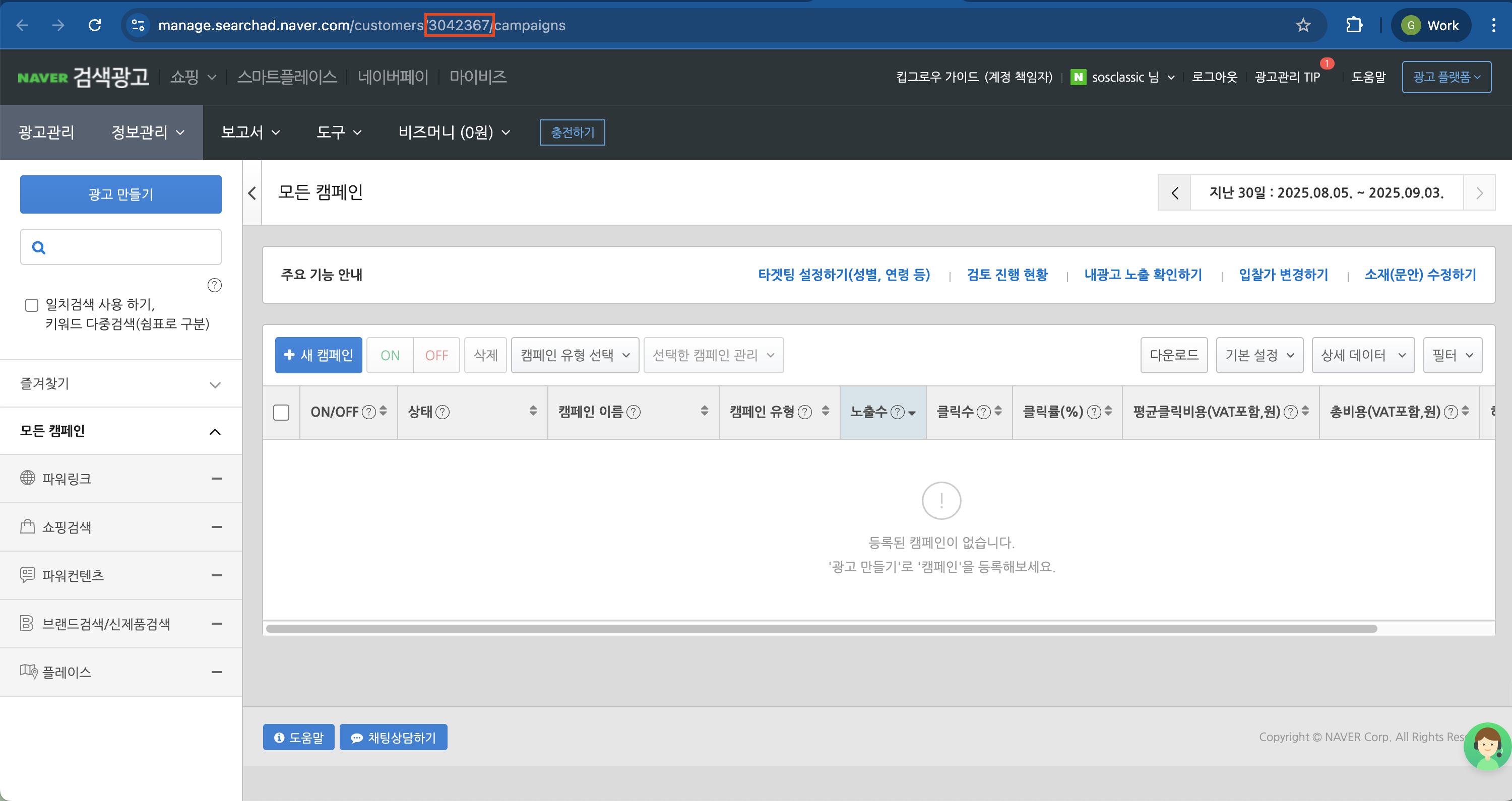Viewport: 1512px width, 801px height.
Task: Open the chat assistant character at bottom right
Action: [x=1486, y=746]
